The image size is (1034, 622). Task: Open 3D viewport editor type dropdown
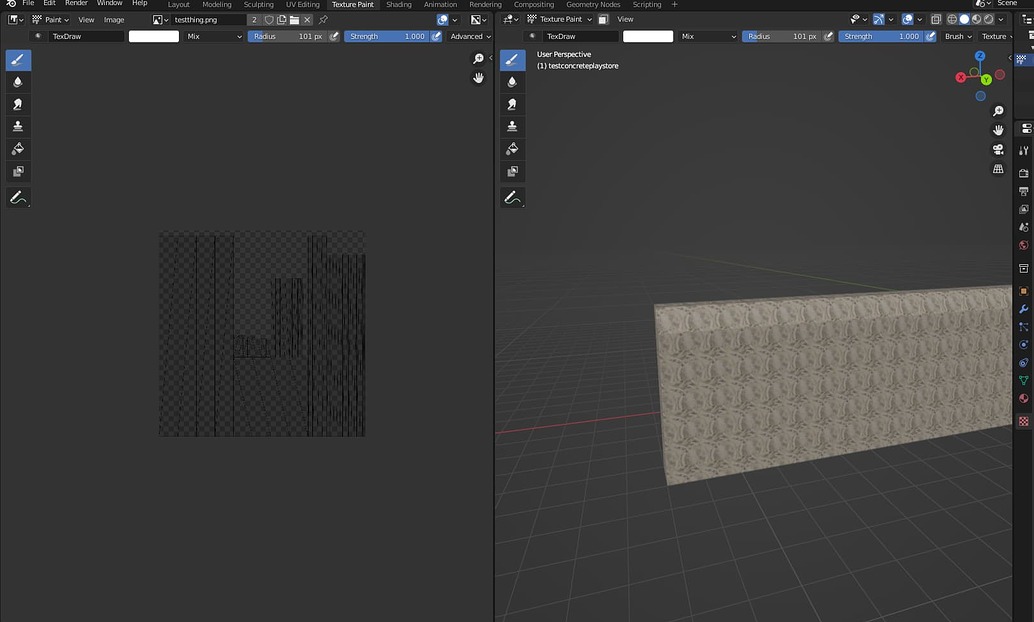(x=510, y=19)
